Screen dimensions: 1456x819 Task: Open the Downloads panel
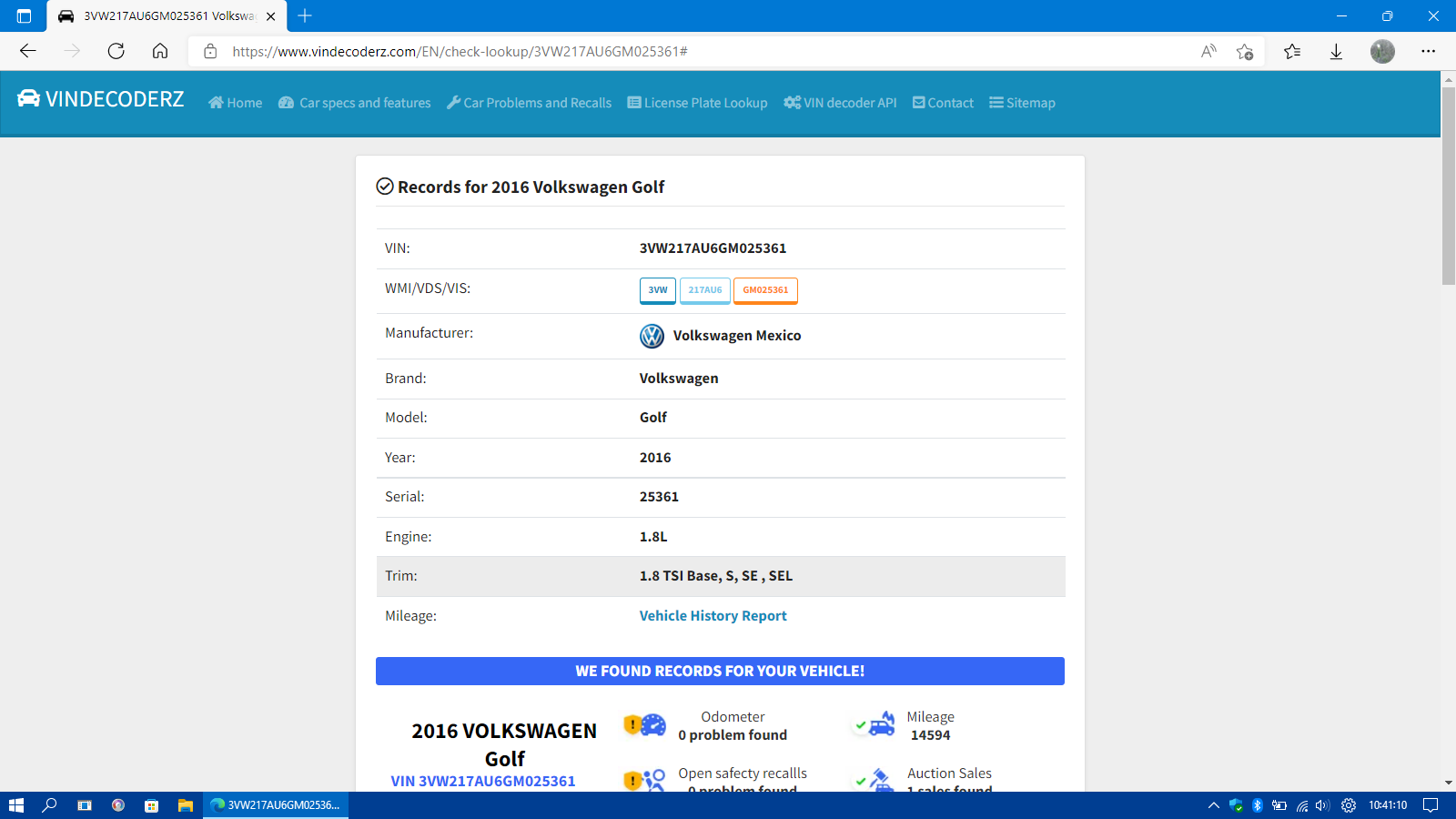click(1336, 51)
